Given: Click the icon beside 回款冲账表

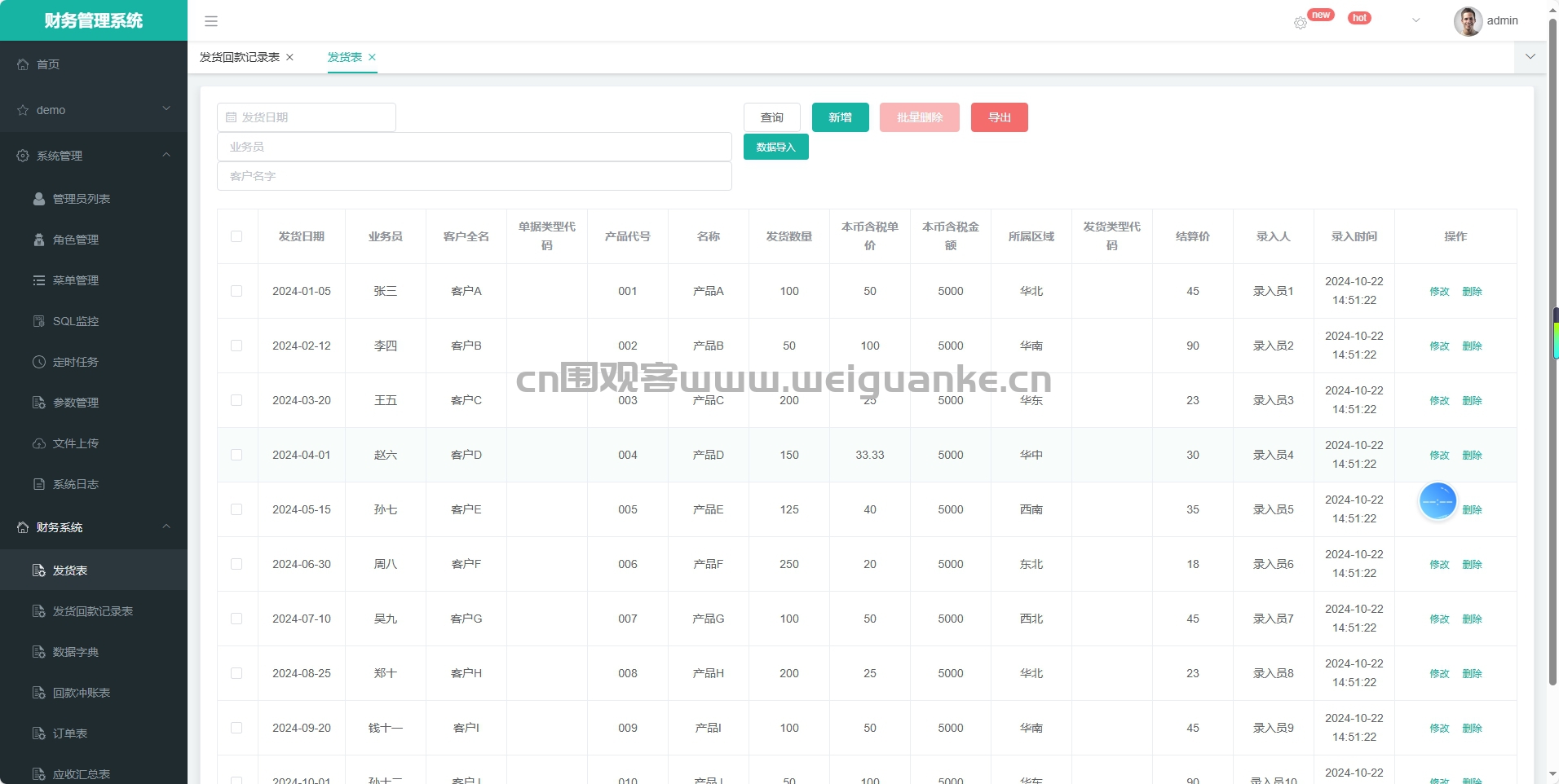Looking at the screenshot, I should point(39,693).
